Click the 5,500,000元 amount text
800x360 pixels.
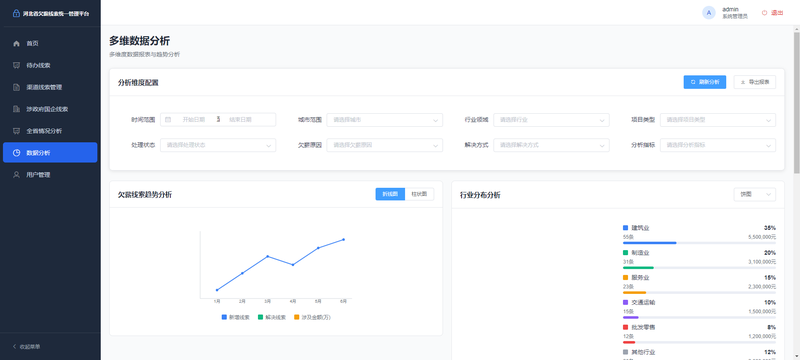click(762, 237)
